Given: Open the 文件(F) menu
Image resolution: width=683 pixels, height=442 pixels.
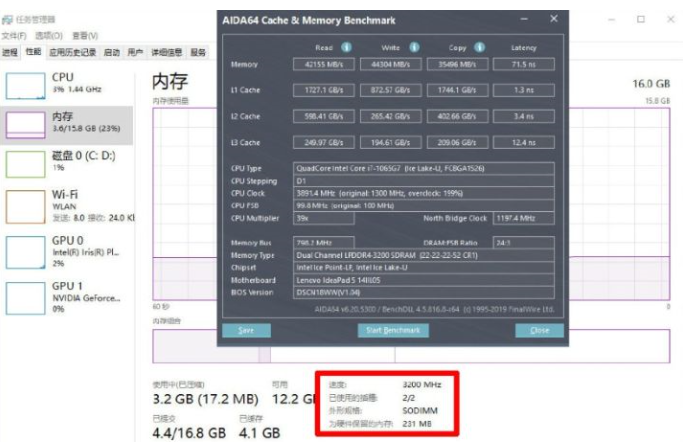Looking at the screenshot, I should pyautogui.click(x=13, y=35).
